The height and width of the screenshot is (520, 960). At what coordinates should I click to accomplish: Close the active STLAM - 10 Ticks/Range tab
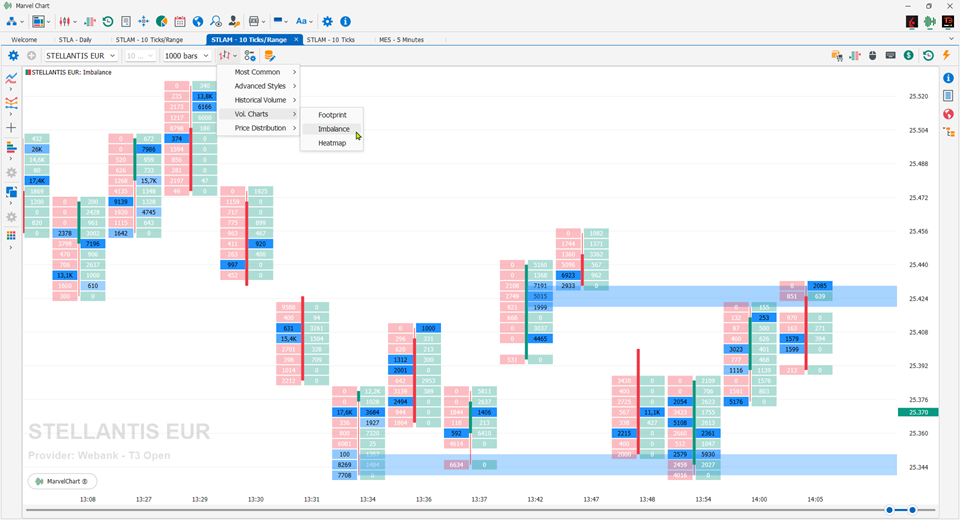click(296, 39)
